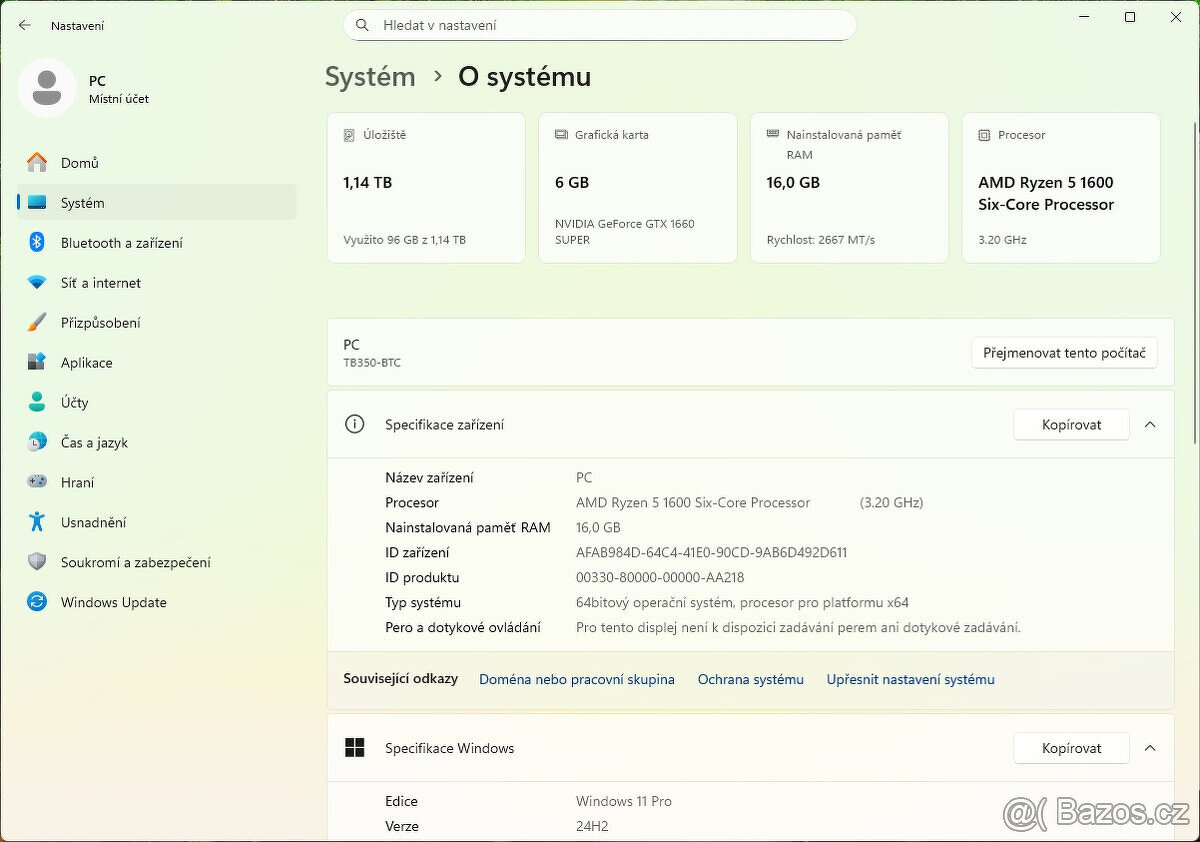This screenshot has height=842, width=1200.
Task: Collapse the Specifikace zařízení section
Action: pos(1150,424)
